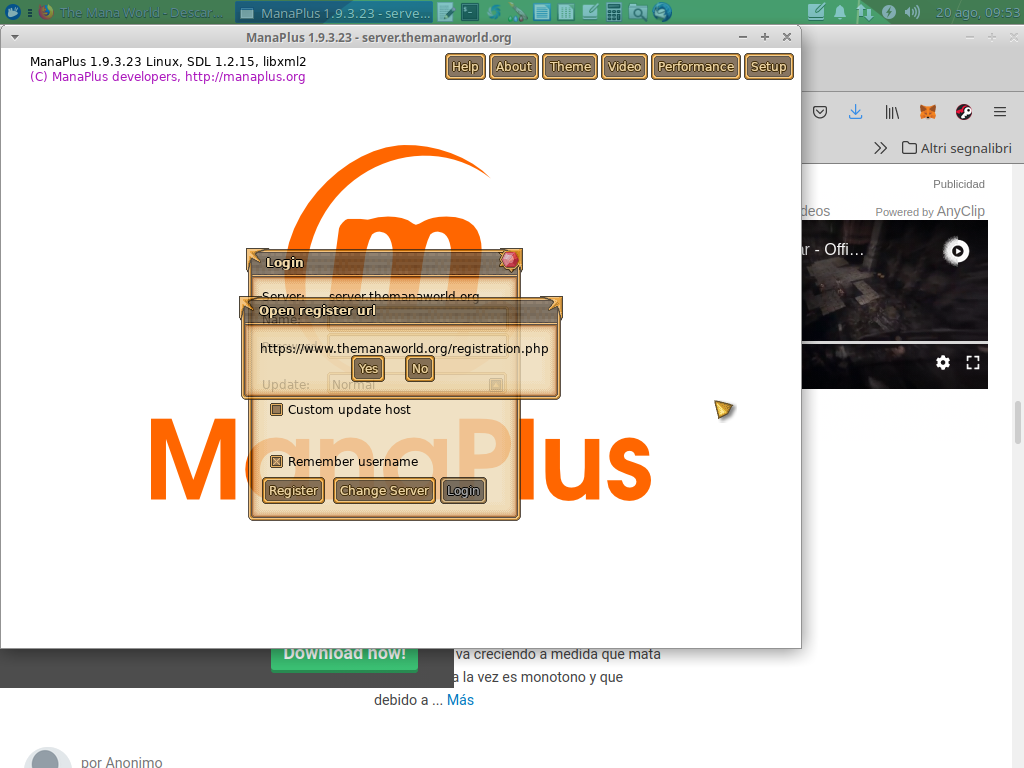Open Performance settings

tap(696, 67)
